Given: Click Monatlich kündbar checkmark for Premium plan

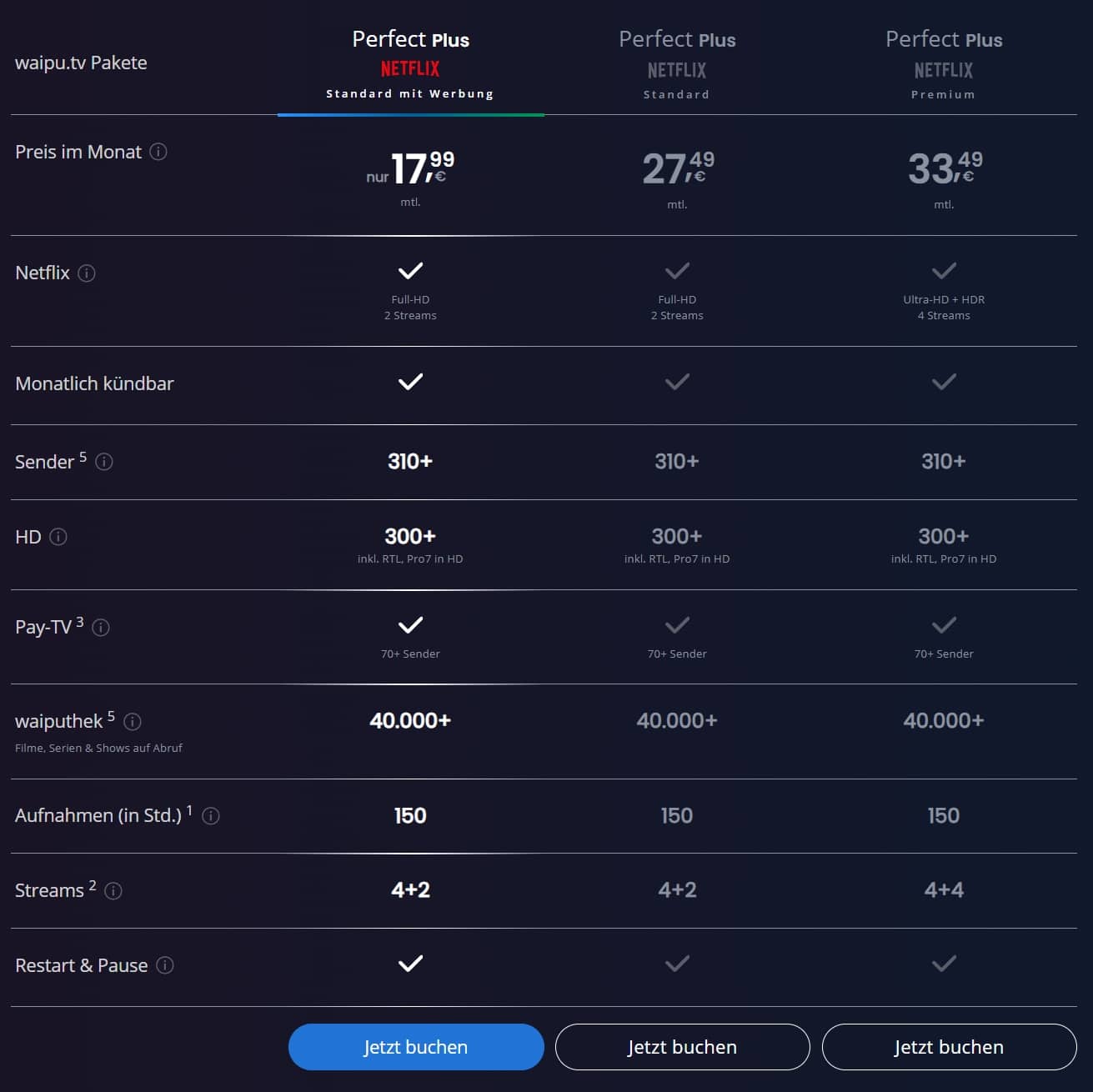Looking at the screenshot, I should 944,382.
